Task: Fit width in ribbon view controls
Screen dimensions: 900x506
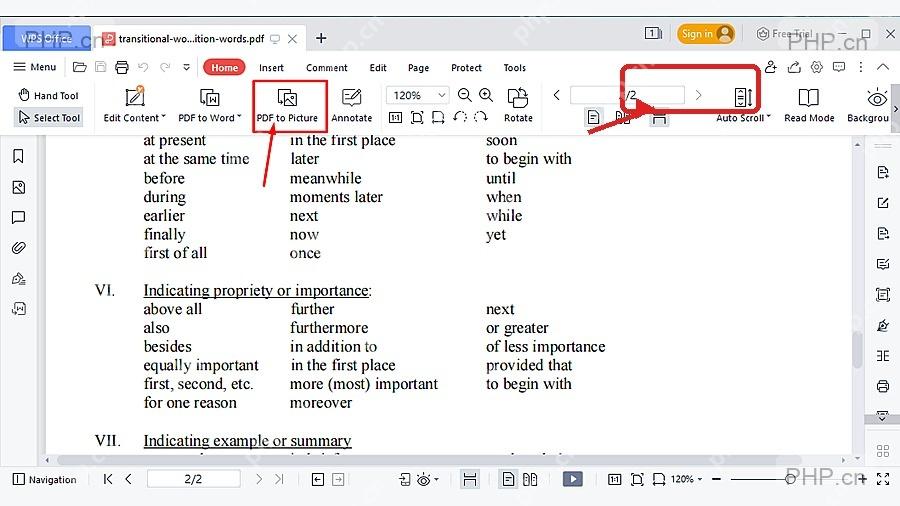Action: tap(438, 118)
